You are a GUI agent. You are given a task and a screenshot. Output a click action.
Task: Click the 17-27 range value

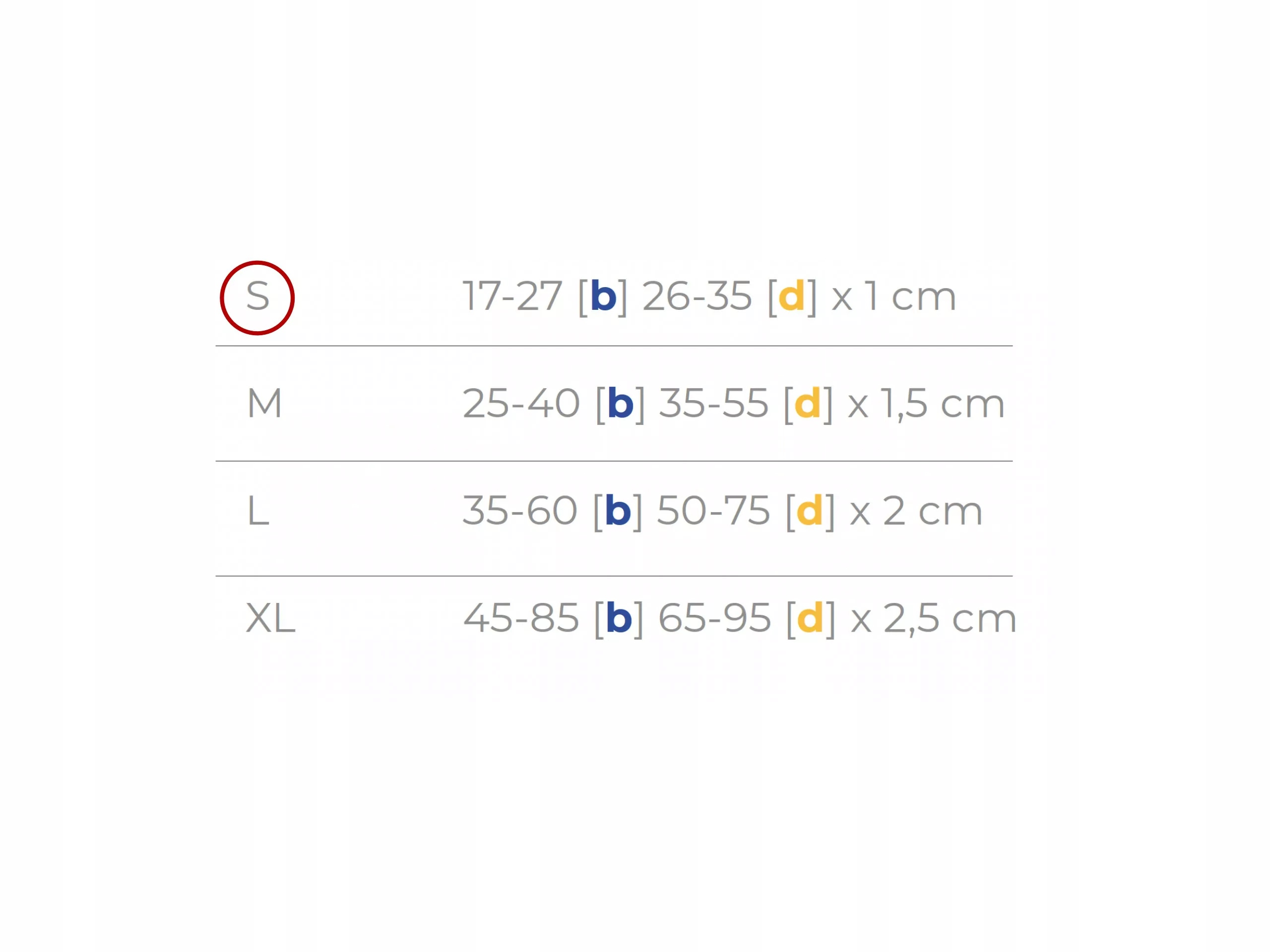pos(512,297)
